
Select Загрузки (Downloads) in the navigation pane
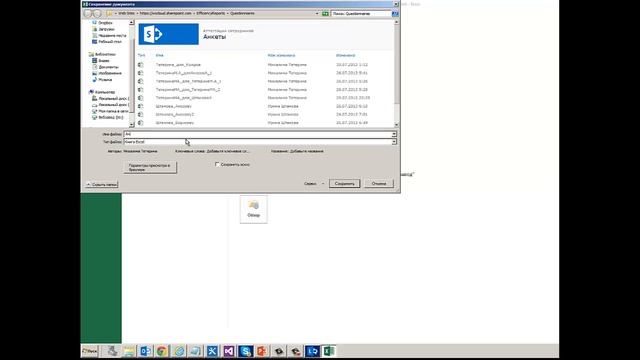click(106, 29)
